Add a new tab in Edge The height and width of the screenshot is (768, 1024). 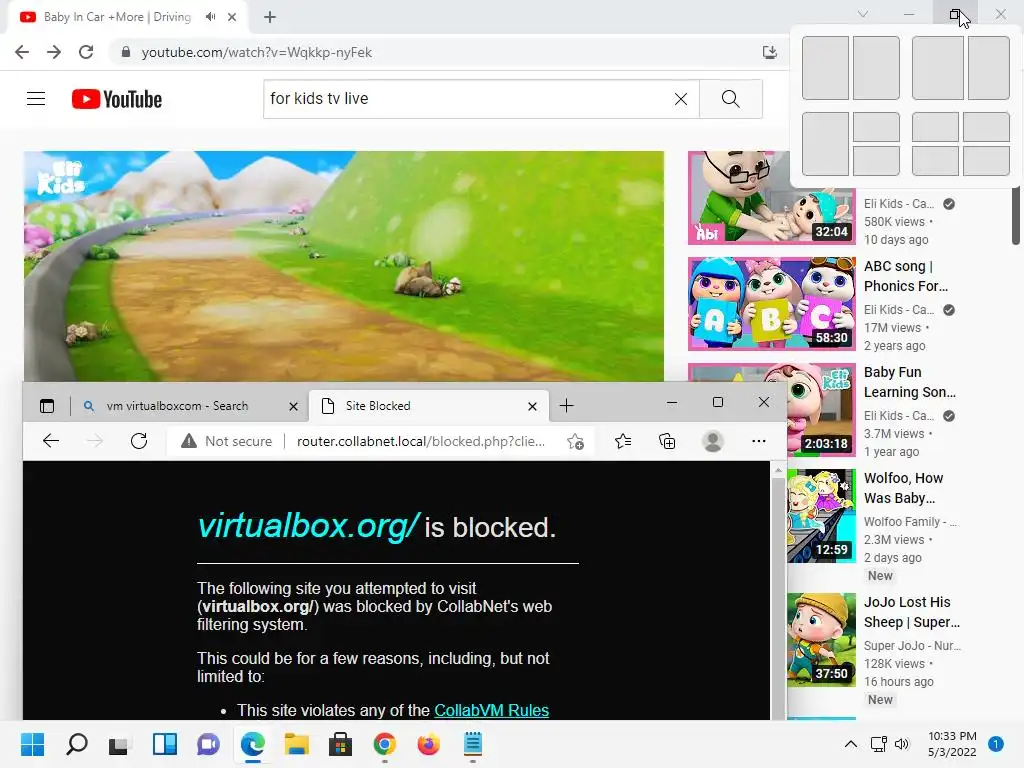click(x=566, y=406)
